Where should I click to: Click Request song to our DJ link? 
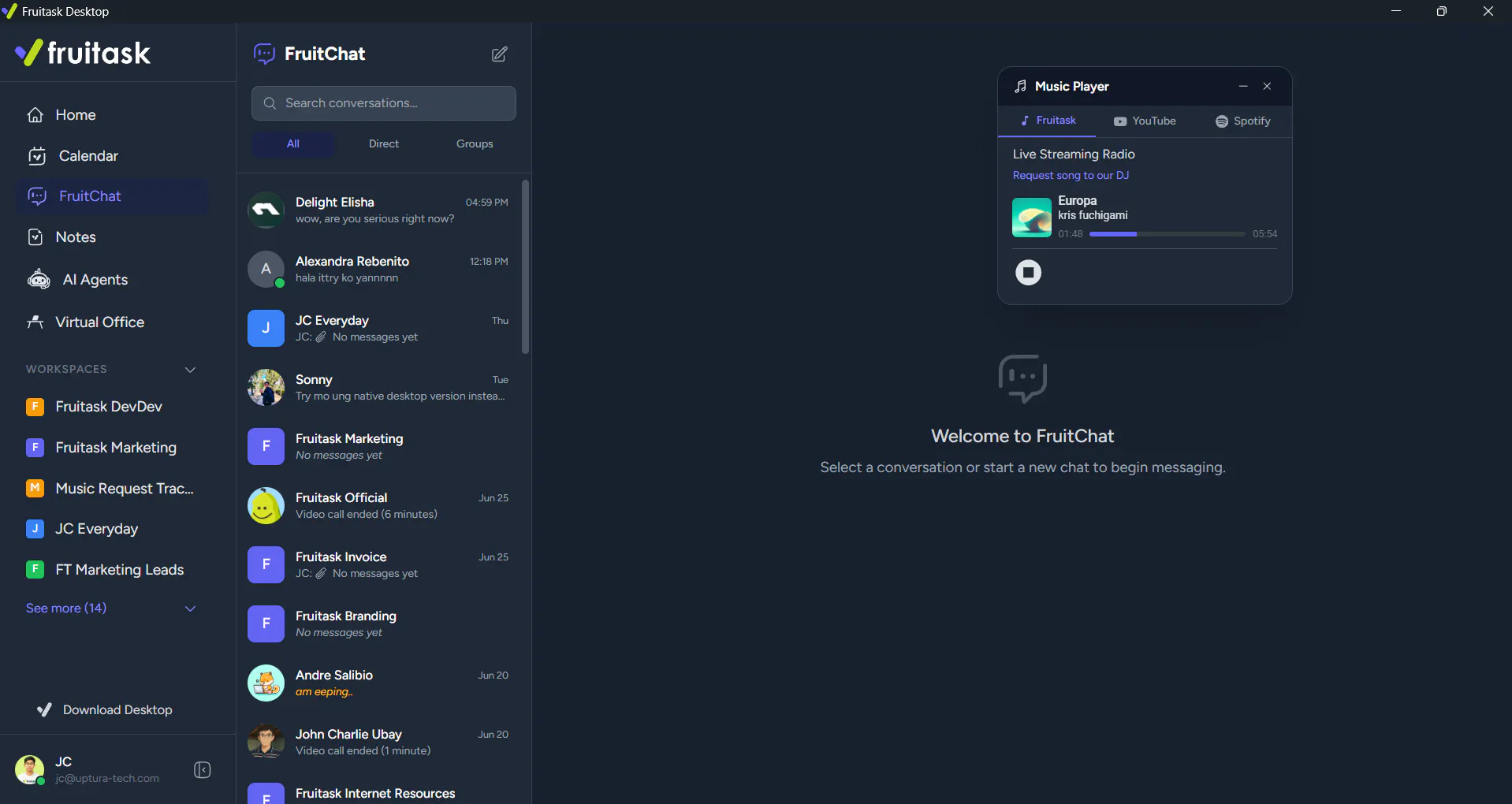pyautogui.click(x=1071, y=176)
